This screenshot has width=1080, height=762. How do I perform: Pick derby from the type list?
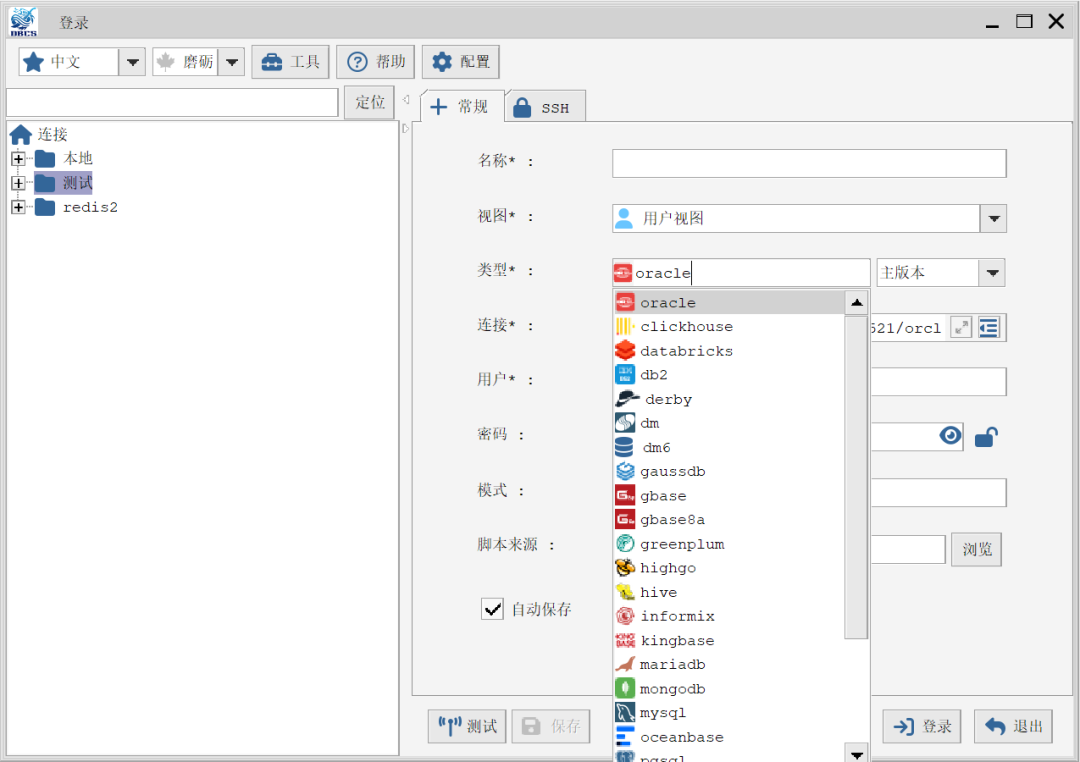(x=729, y=399)
